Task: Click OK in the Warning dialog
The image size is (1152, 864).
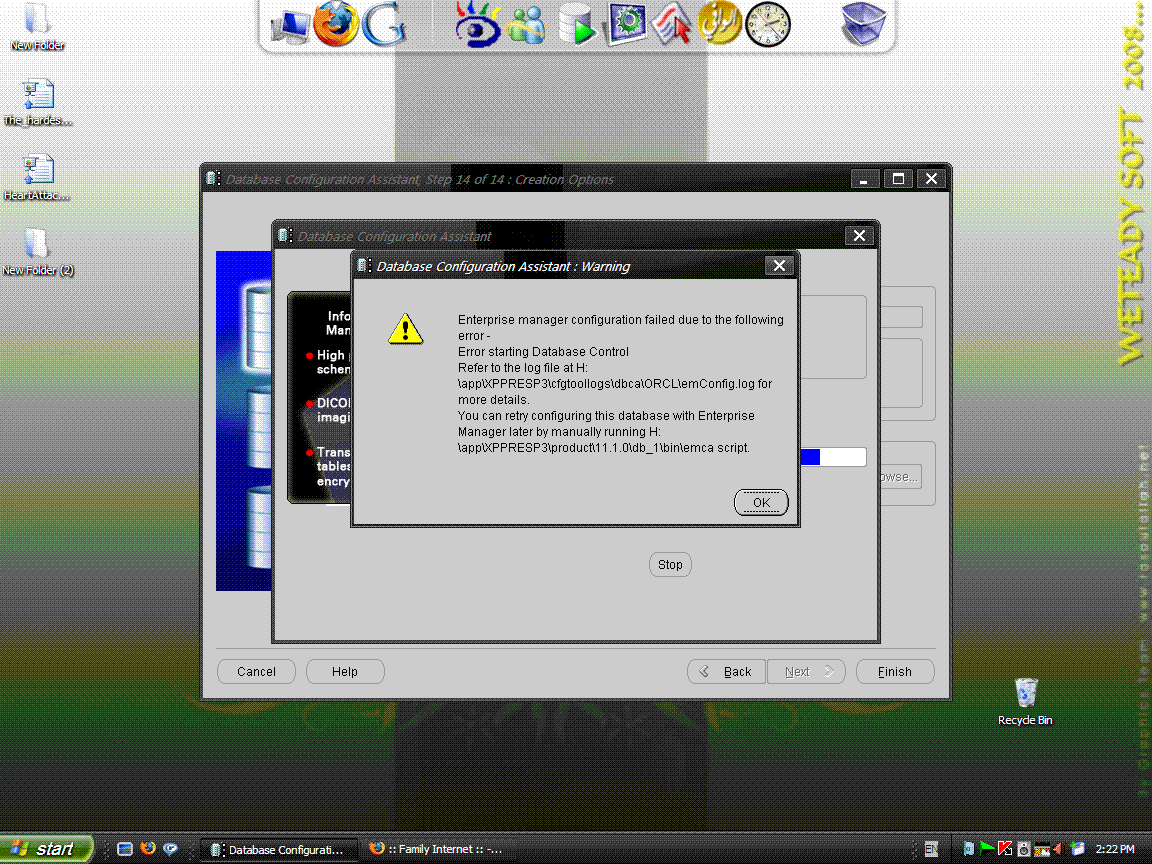Action: coord(761,502)
